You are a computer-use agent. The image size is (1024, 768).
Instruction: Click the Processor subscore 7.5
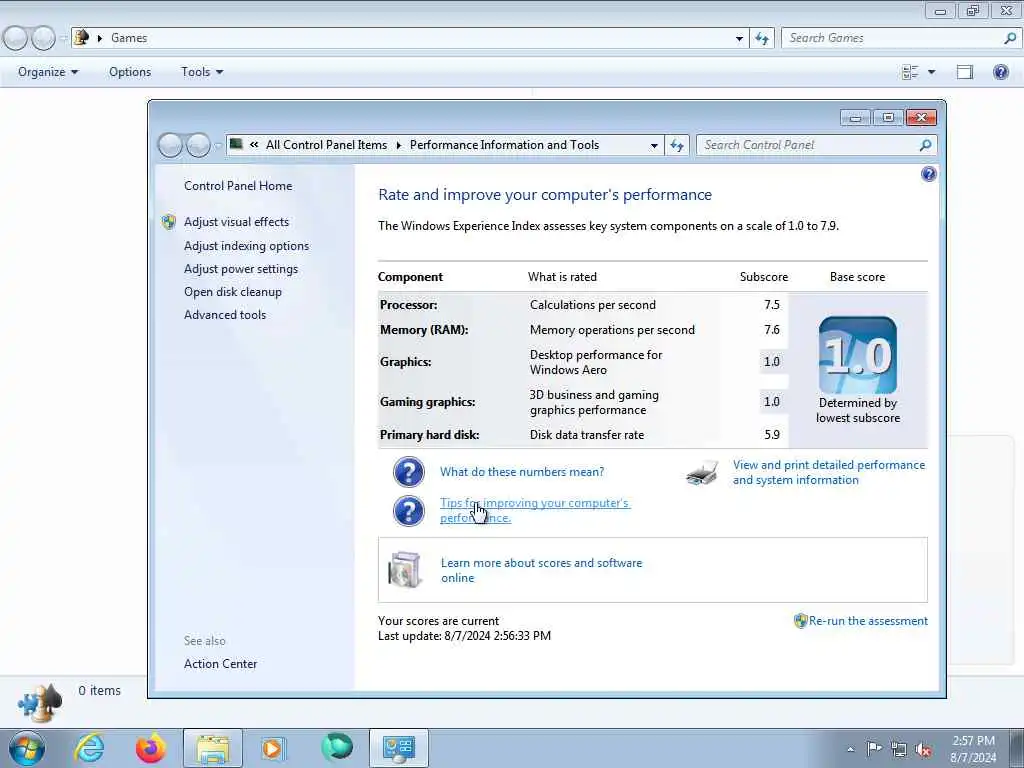[771, 305]
